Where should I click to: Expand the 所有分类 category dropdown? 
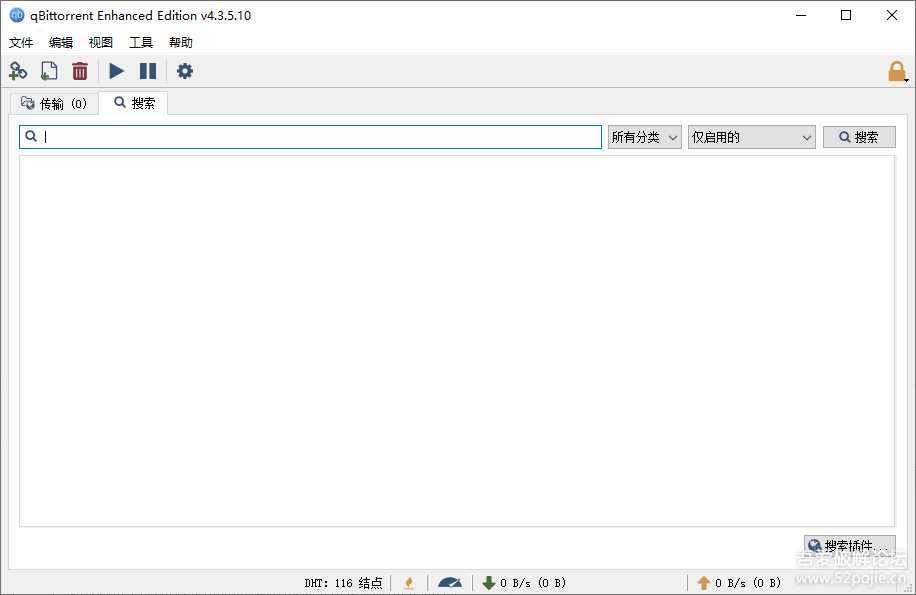click(x=644, y=137)
